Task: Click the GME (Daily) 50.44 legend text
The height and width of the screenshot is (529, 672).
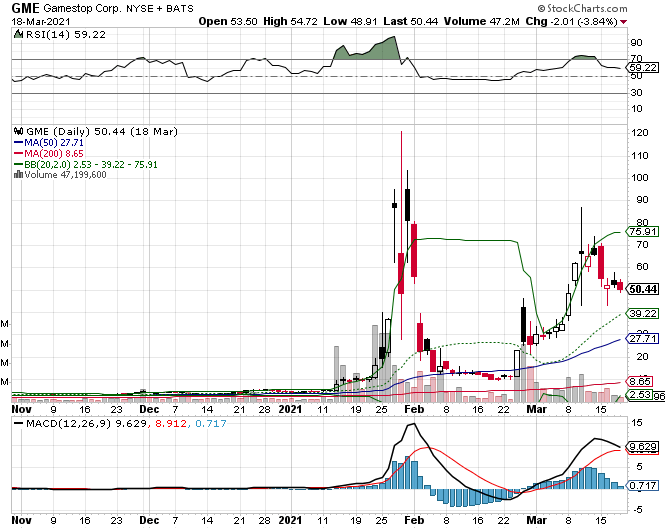Action: (x=102, y=132)
